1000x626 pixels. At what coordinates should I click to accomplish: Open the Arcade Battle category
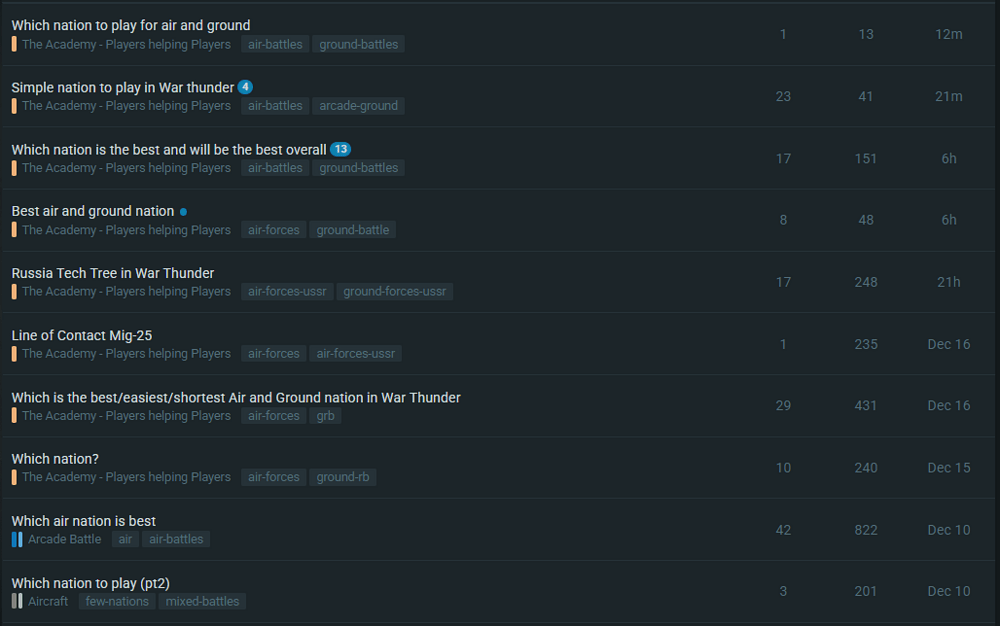(x=64, y=539)
